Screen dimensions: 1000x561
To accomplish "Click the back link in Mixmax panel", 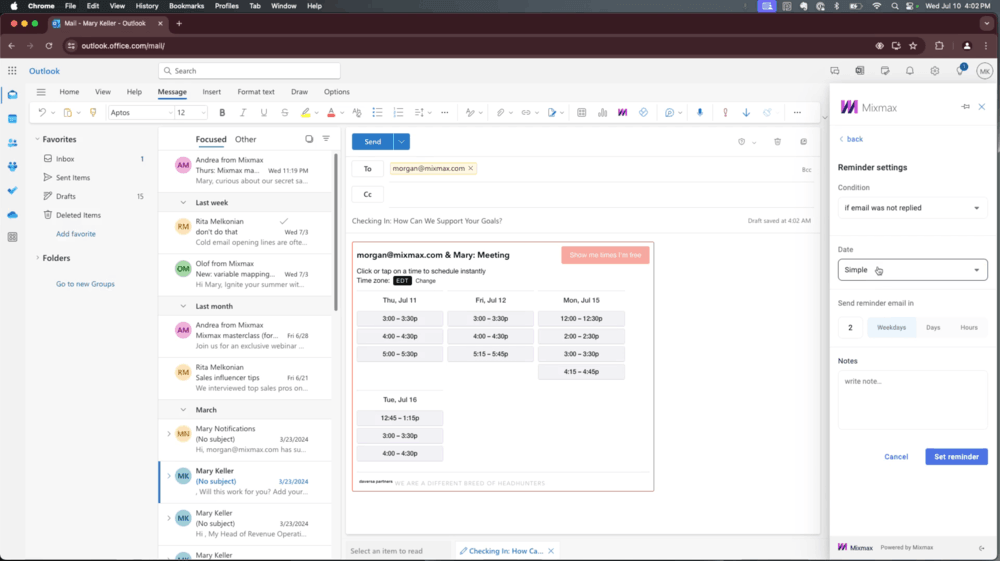I will pos(851,139).
